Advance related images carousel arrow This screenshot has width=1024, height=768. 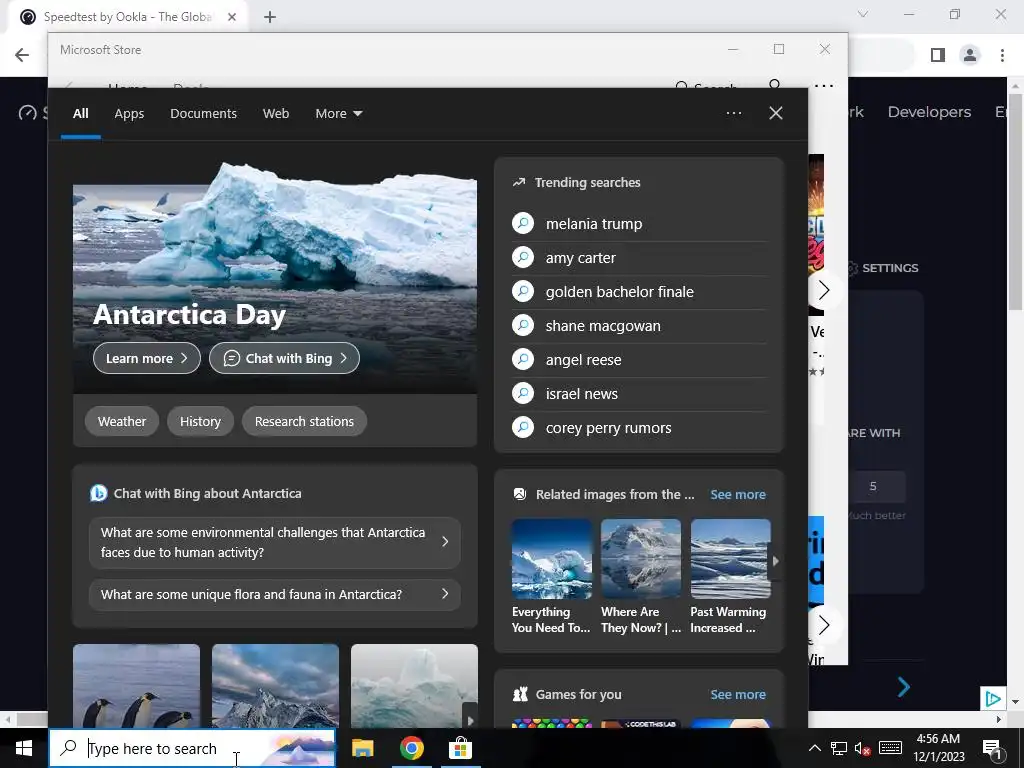click(x=775, y=560)
